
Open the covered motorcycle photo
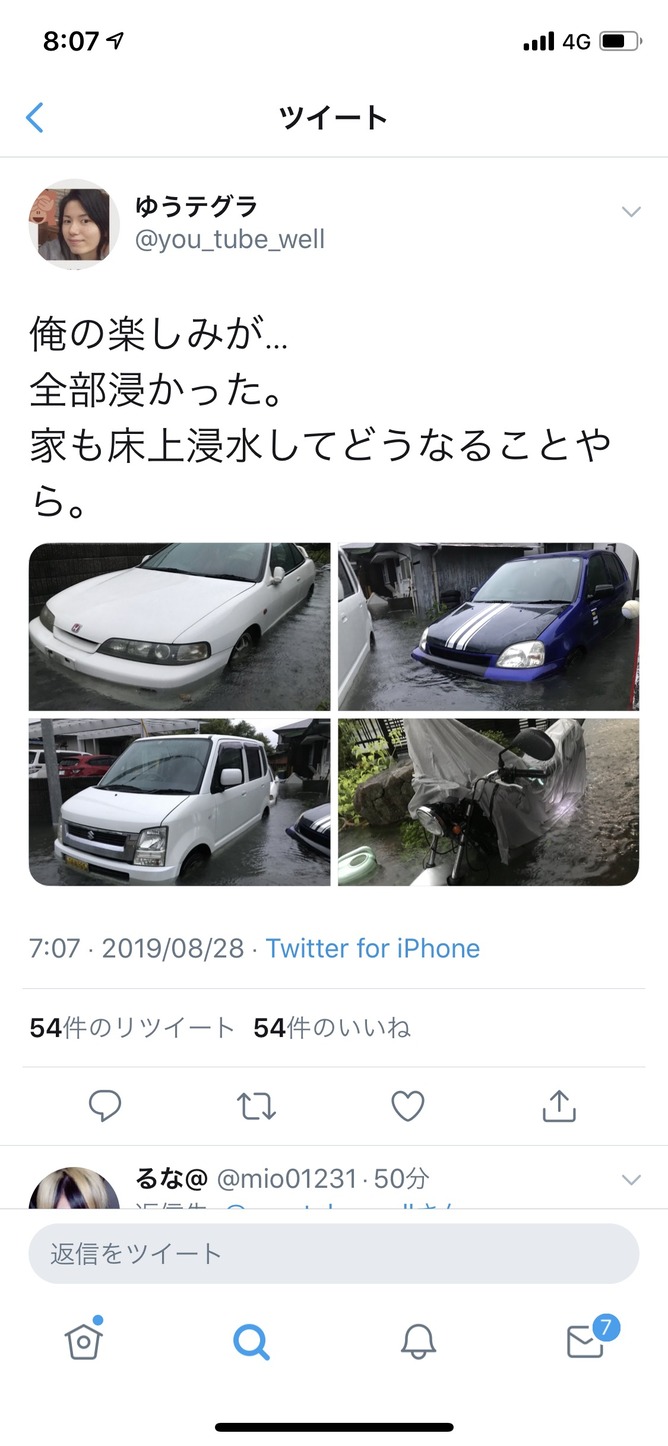(488, 802)
